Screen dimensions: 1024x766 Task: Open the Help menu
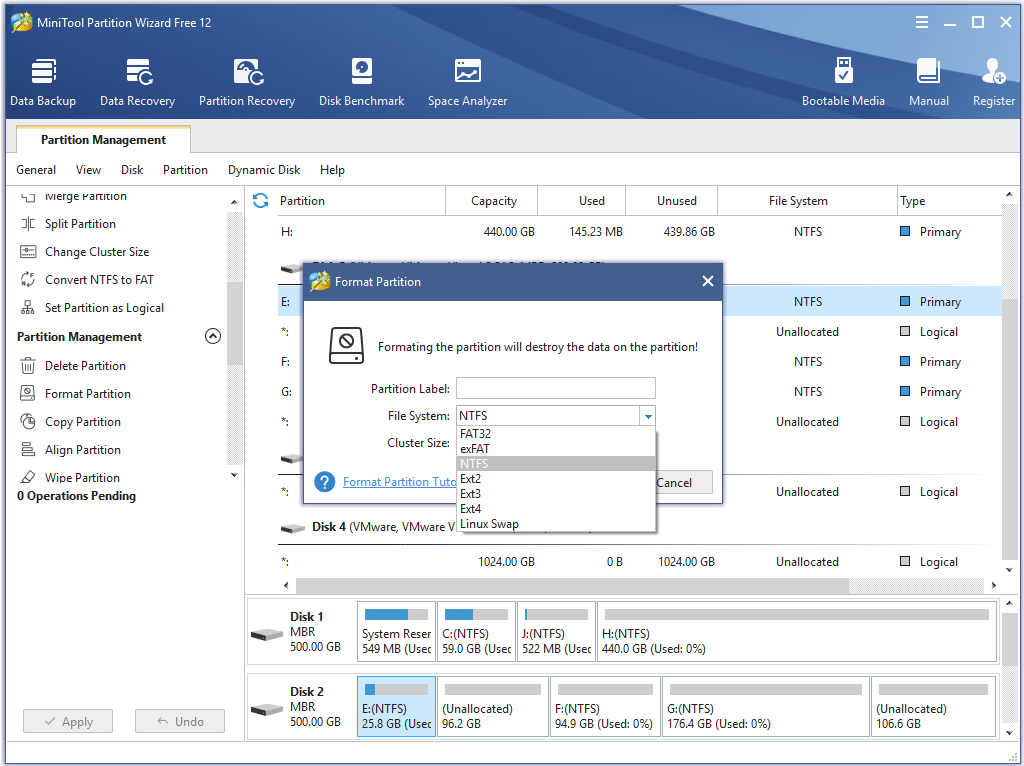(x=332, y=169)
